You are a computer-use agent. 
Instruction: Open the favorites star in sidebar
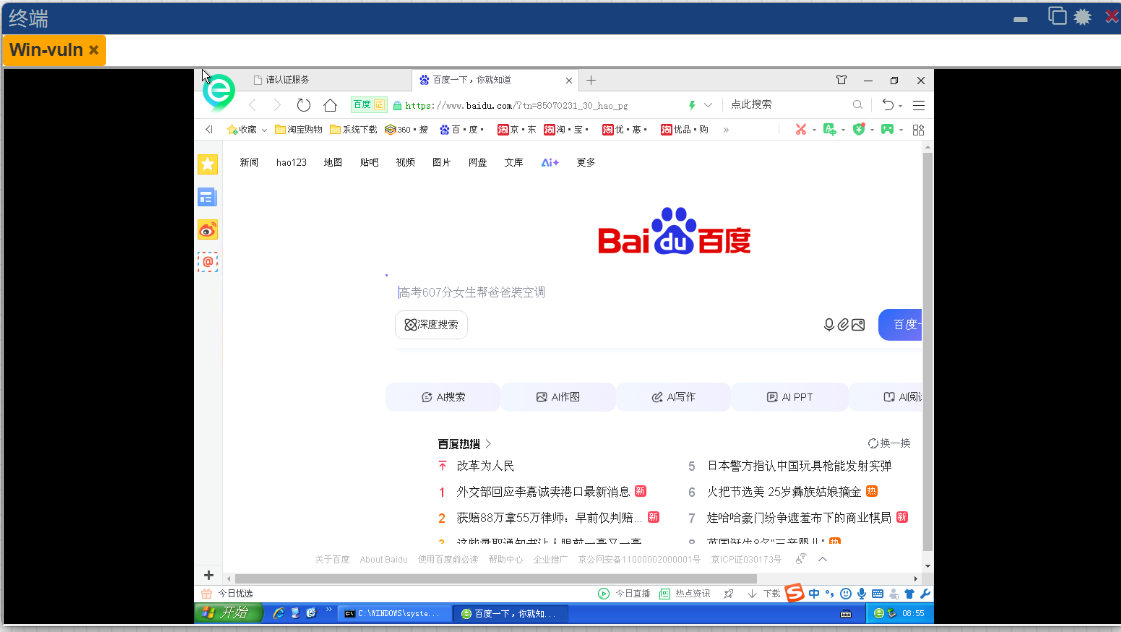tap(207, 164)
